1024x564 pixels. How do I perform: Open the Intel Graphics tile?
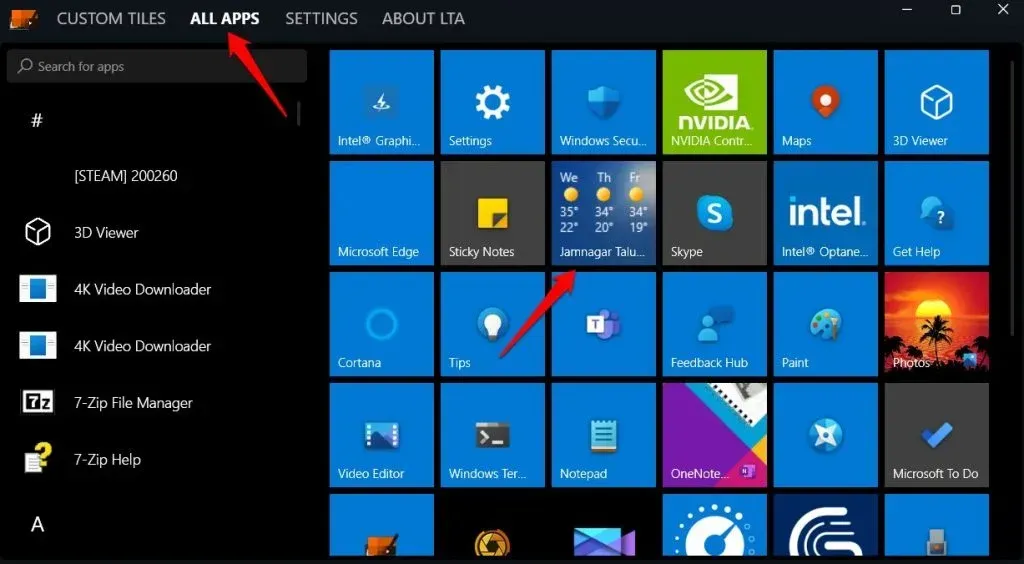pos(381,102)
